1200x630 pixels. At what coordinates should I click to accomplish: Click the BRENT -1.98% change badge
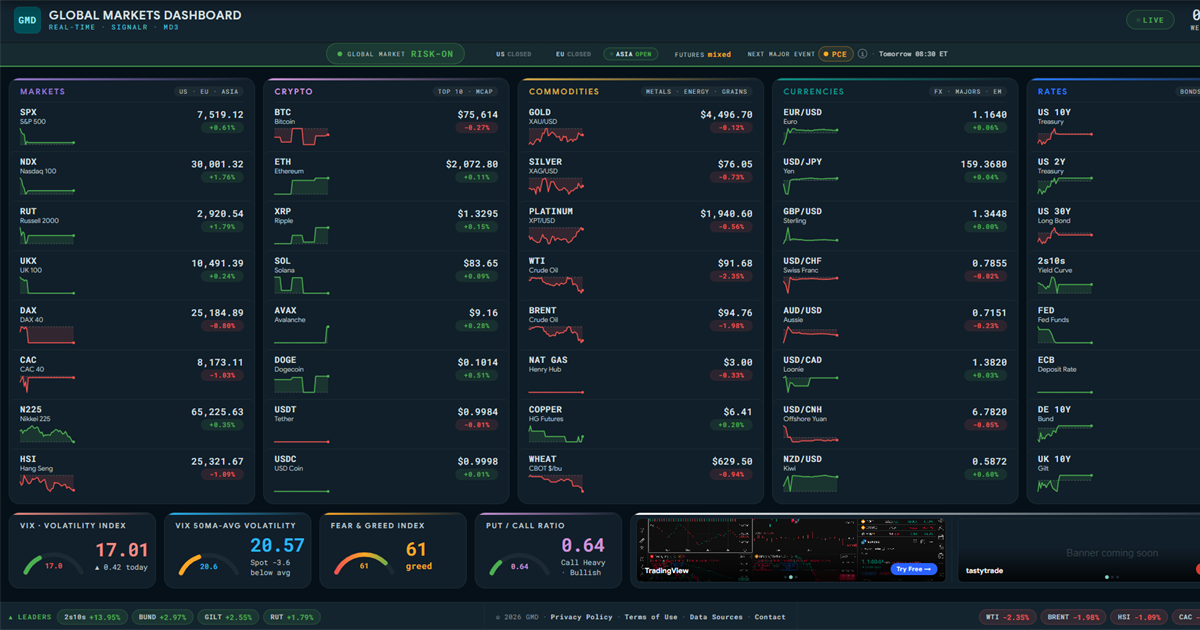tap(731, 326)
